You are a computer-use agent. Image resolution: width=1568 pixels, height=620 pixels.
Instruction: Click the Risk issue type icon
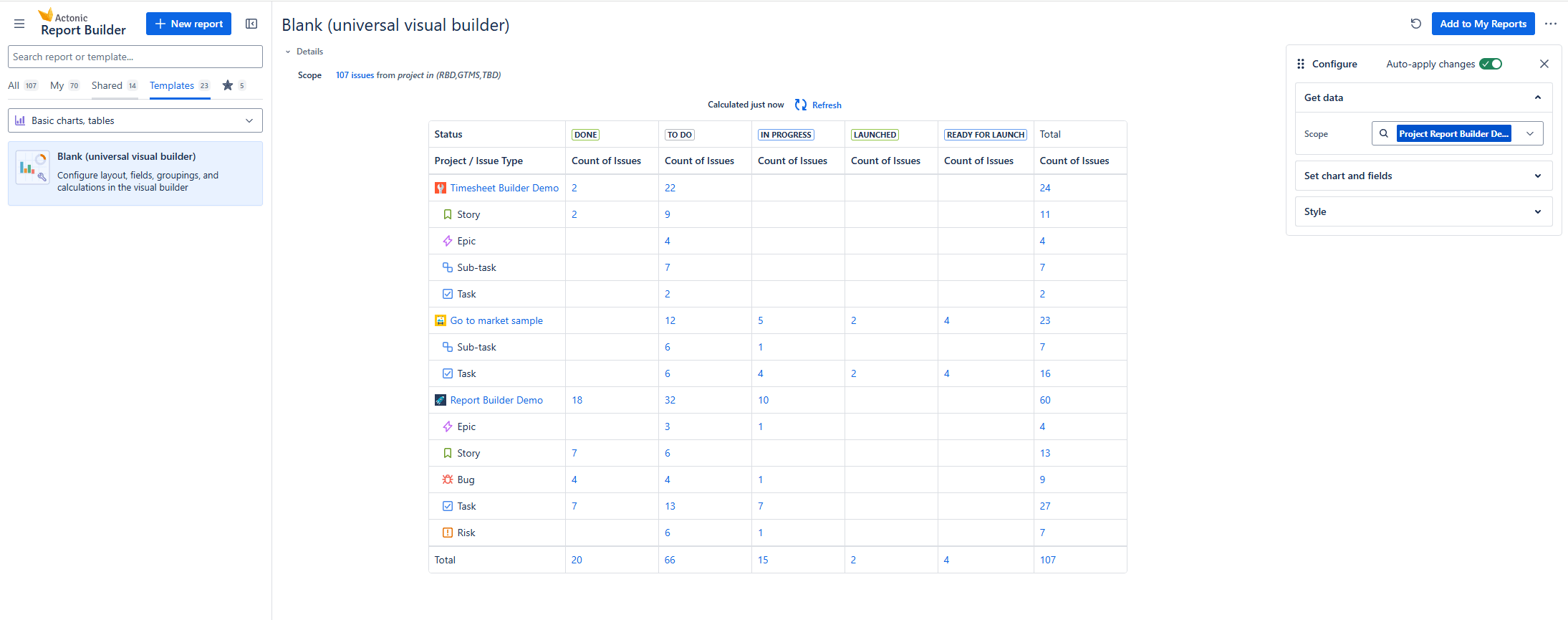(448, 533)
